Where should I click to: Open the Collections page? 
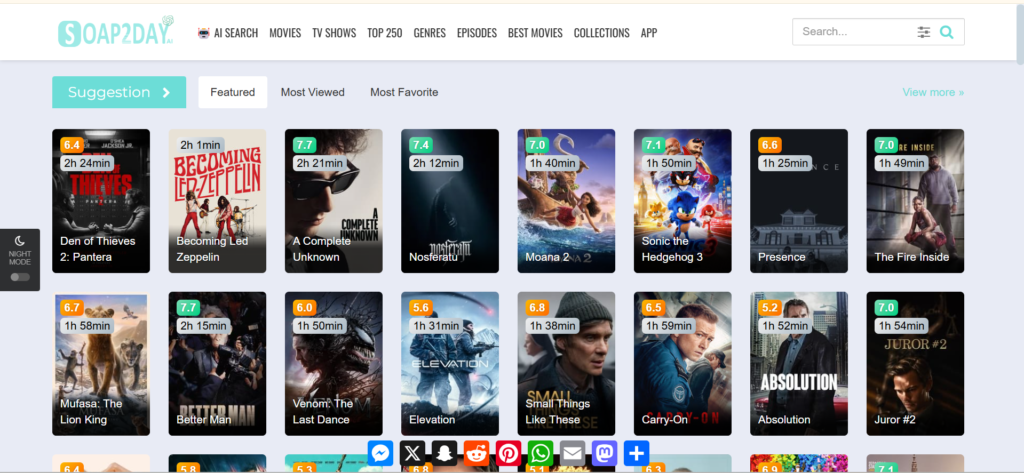tap(601, 33)
